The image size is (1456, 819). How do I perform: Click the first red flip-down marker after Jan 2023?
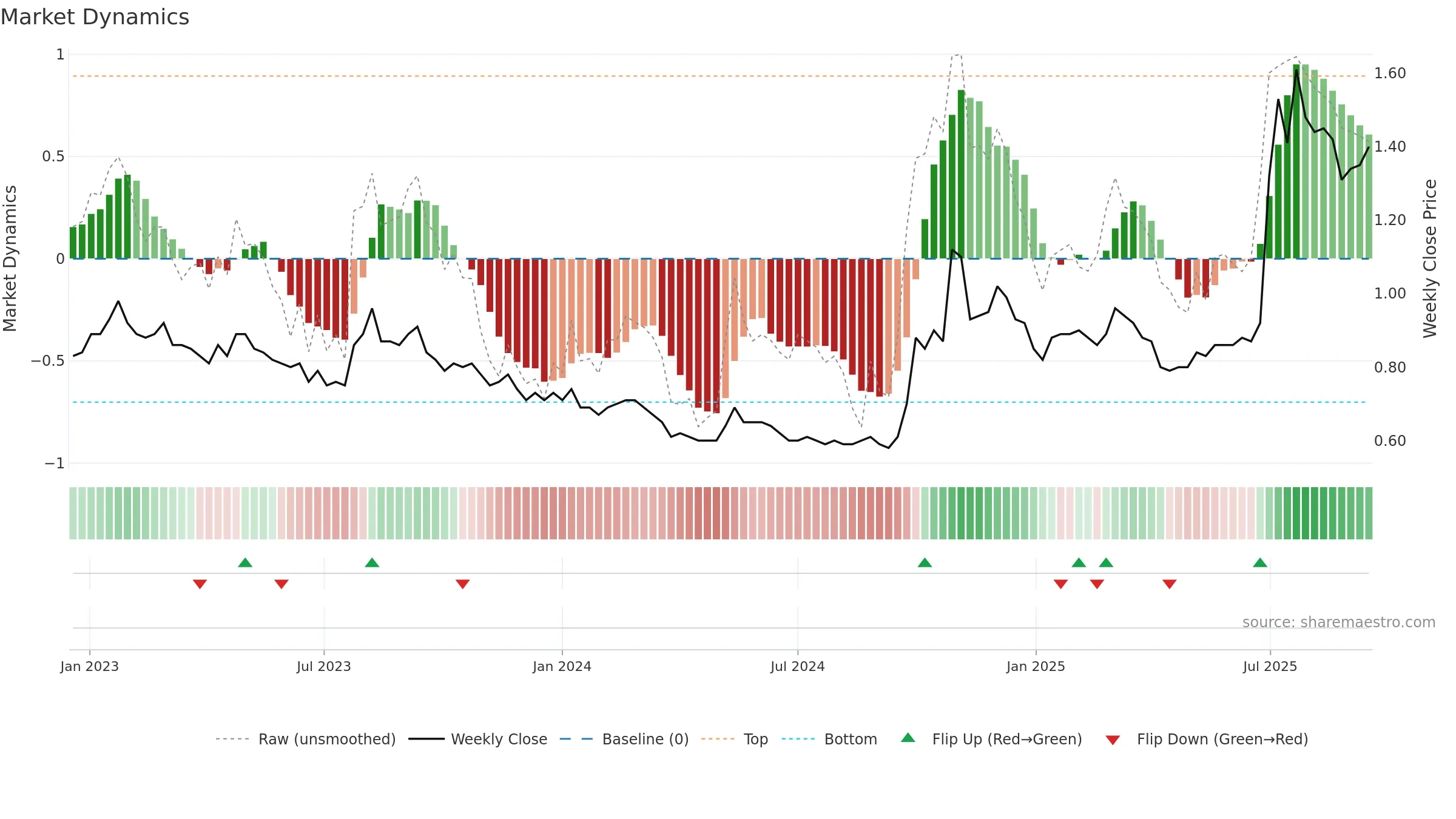pyautogui.click(x=200, y=584)
